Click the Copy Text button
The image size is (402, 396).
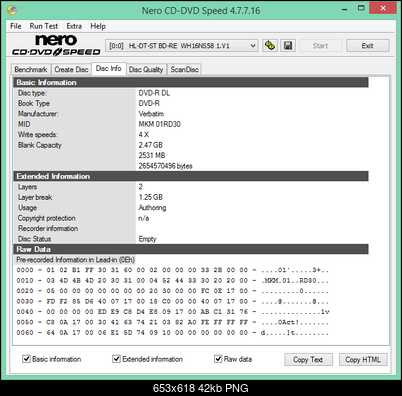click(x=308, y=359)
